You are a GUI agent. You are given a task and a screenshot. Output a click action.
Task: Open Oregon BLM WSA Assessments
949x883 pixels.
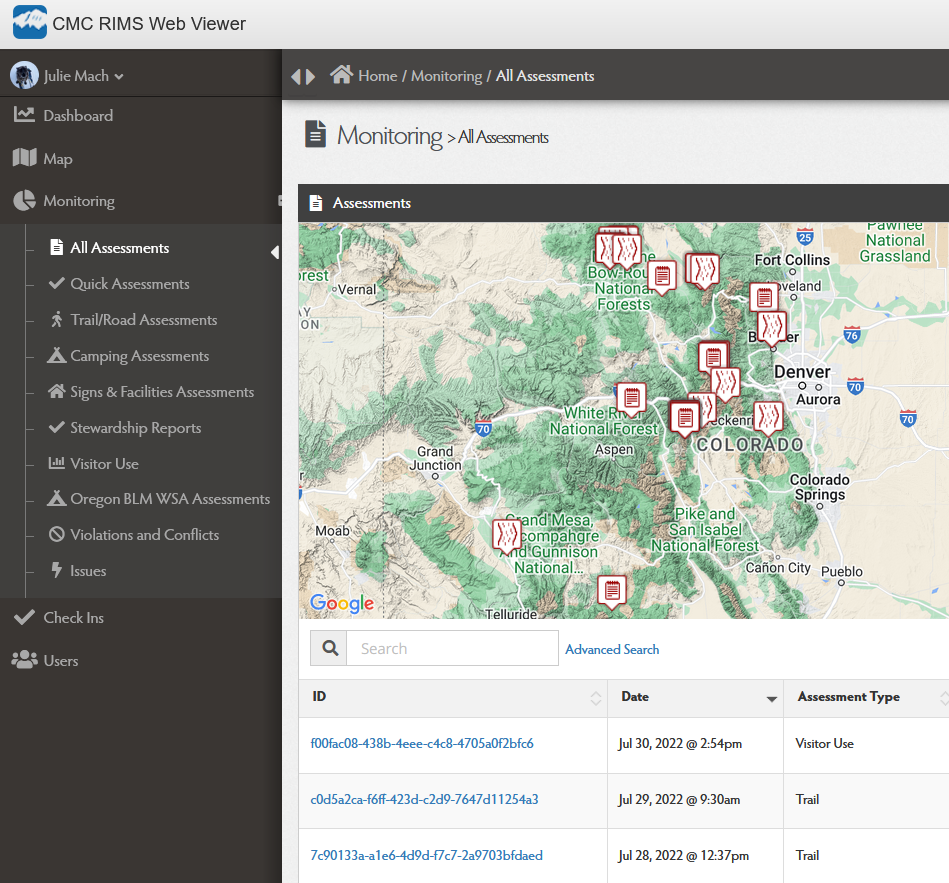[x=170, y=499]
